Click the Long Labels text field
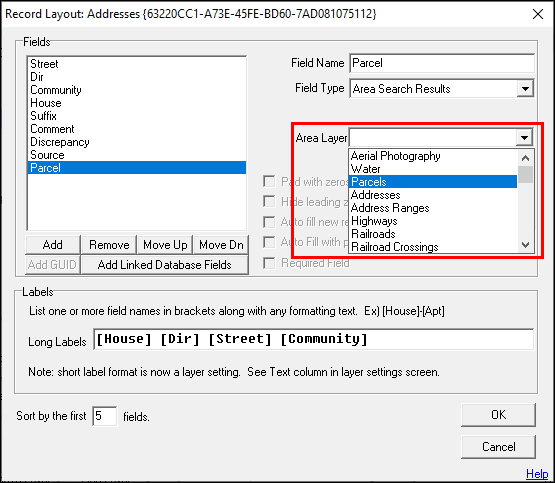This screenshot has width=555, height=483. pos(314,339)
